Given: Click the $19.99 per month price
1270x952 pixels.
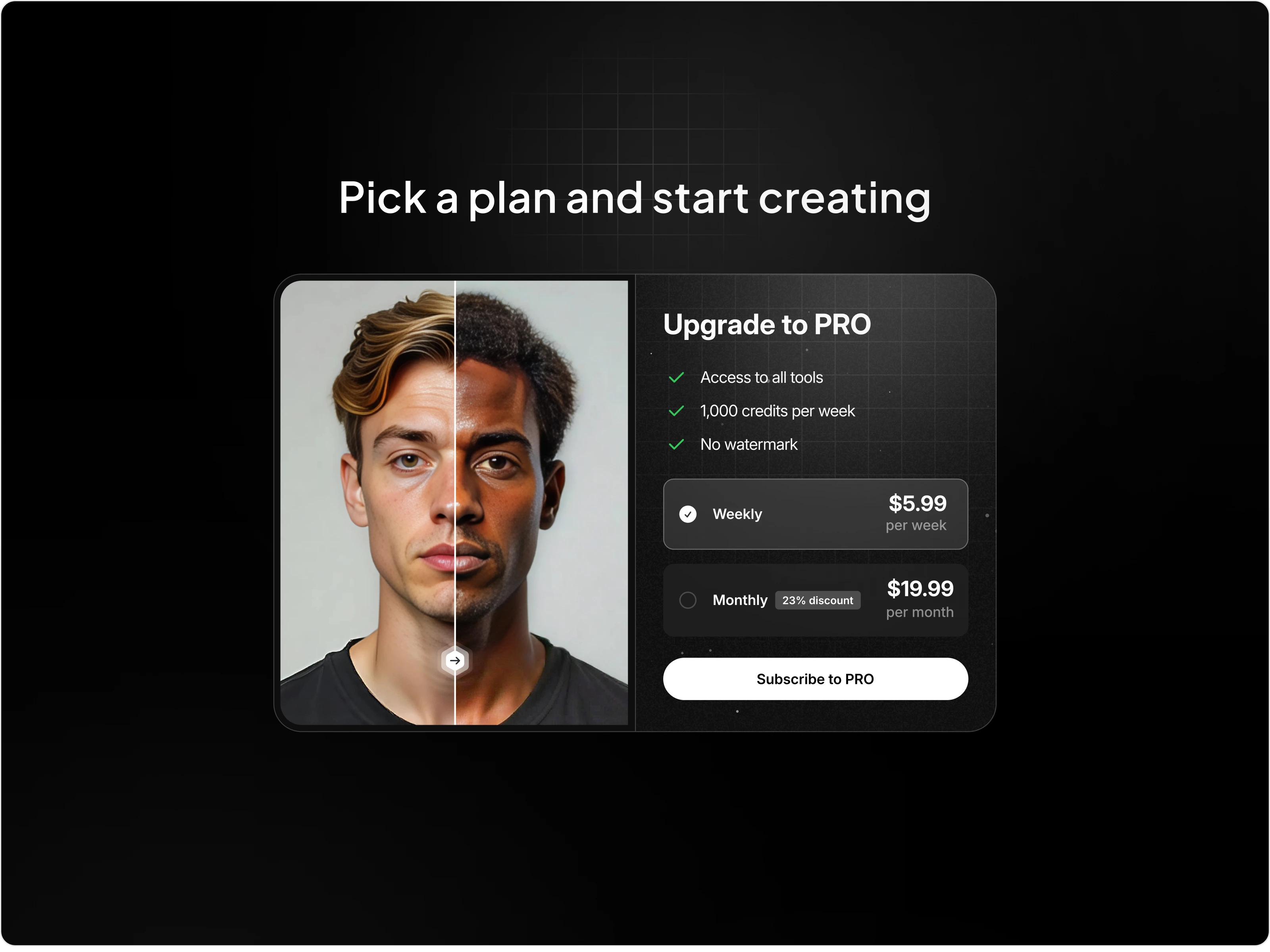Looking at the screenshot, I should (920, 599).
